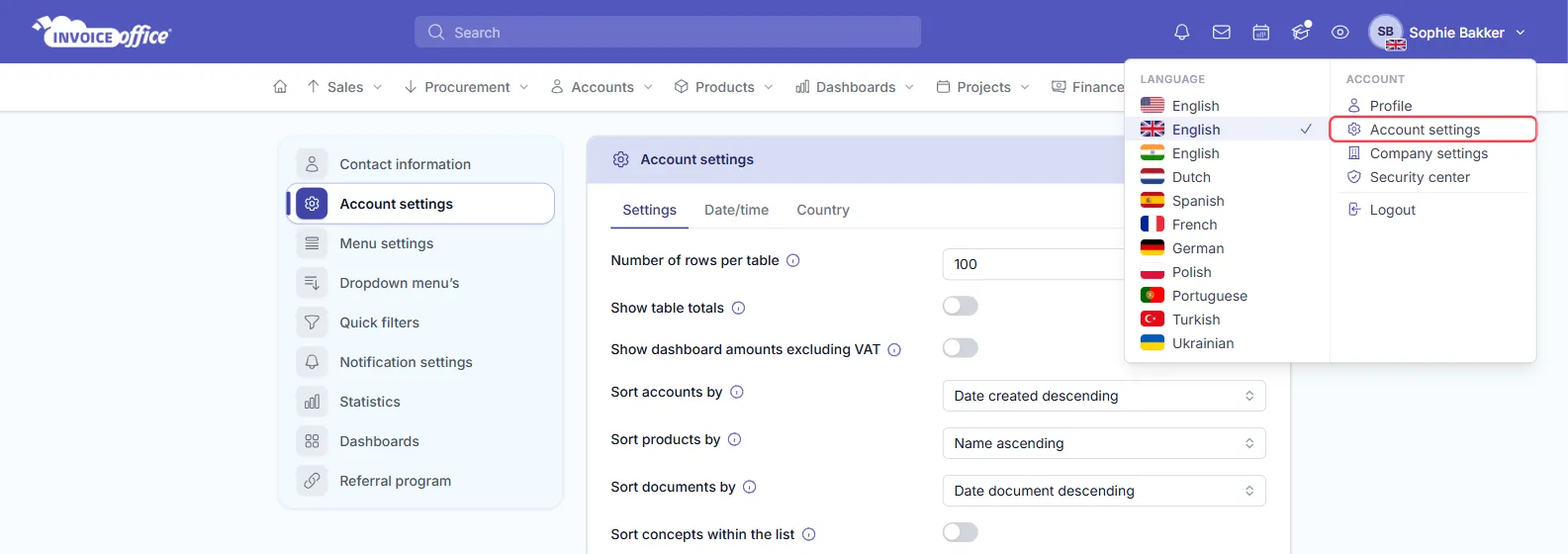Expand the Accounts menu
Screen dimensions: 1568x554
click(x=601, y=87)
